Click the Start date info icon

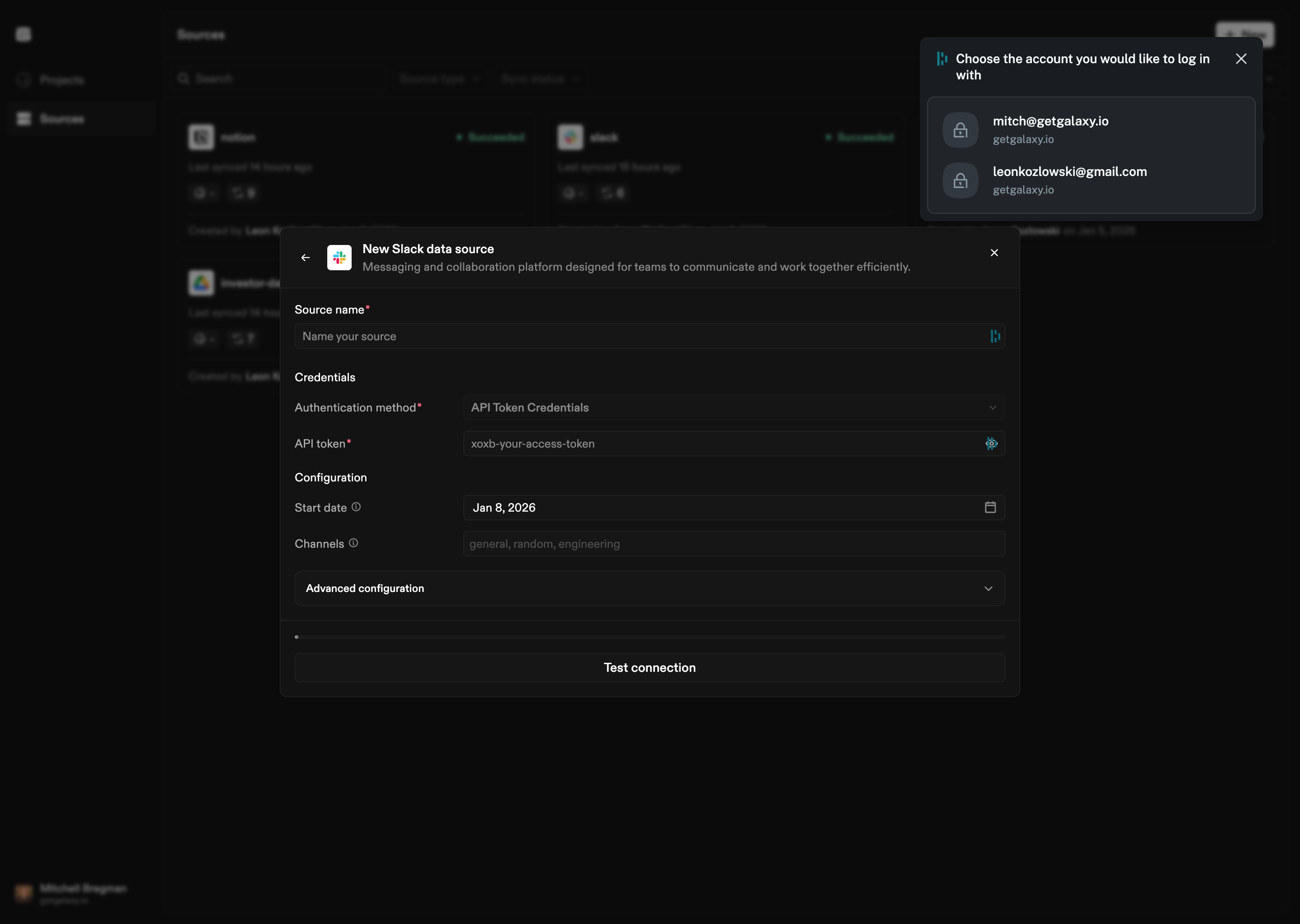pos(356,507)
